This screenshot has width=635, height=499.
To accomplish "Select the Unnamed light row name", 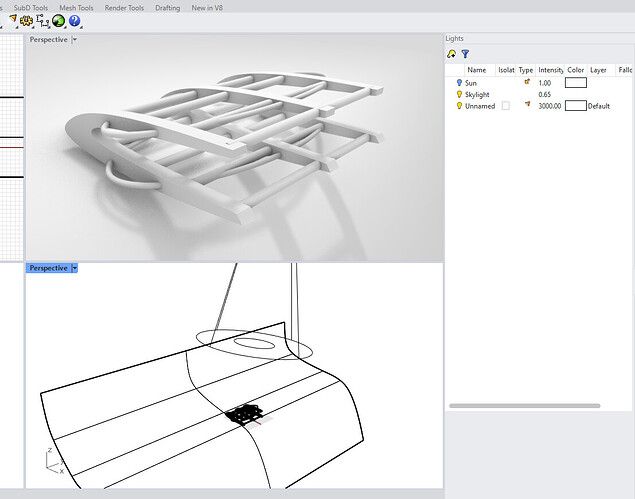I will 480,106.
